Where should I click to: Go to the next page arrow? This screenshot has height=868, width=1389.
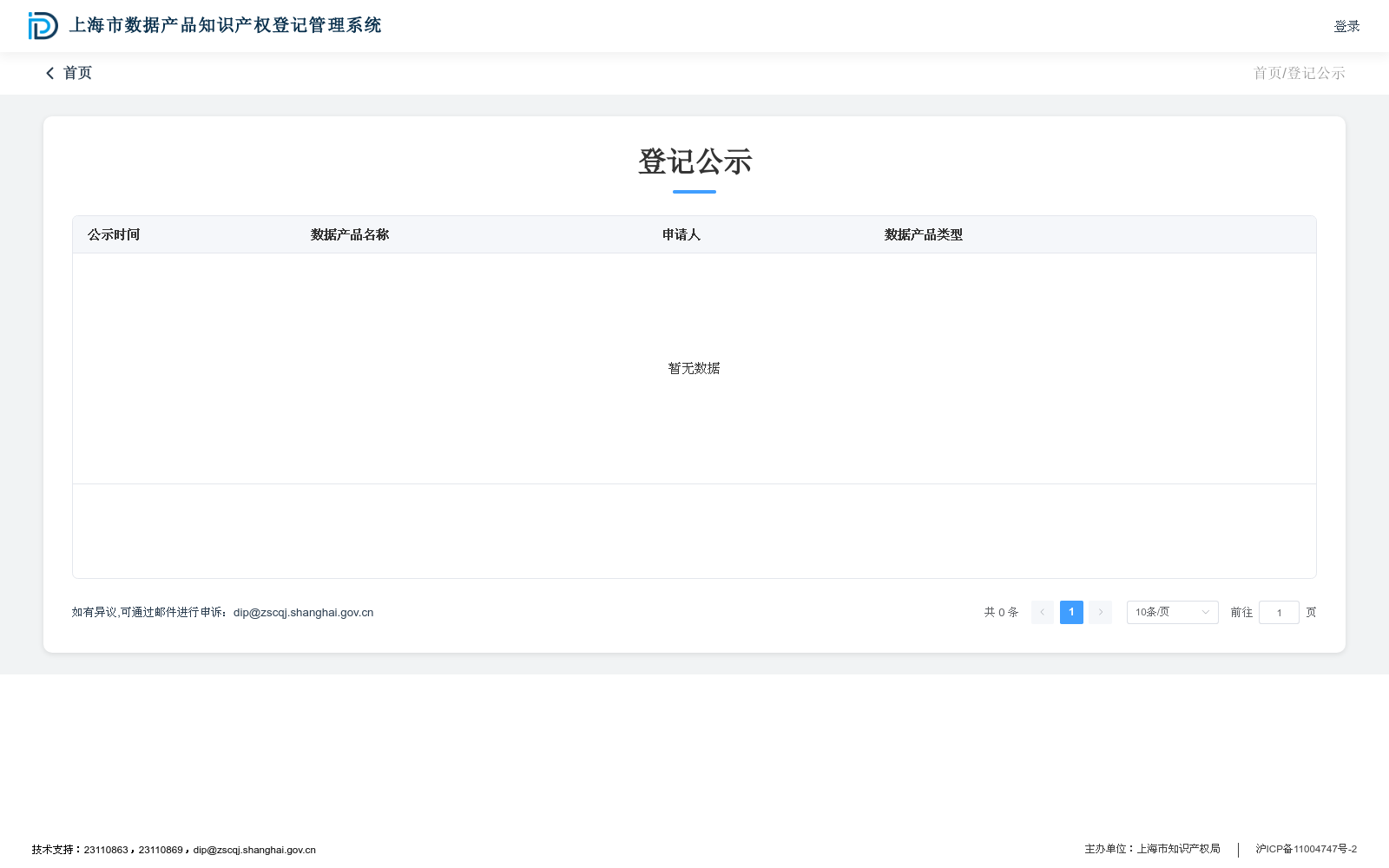1100,612
